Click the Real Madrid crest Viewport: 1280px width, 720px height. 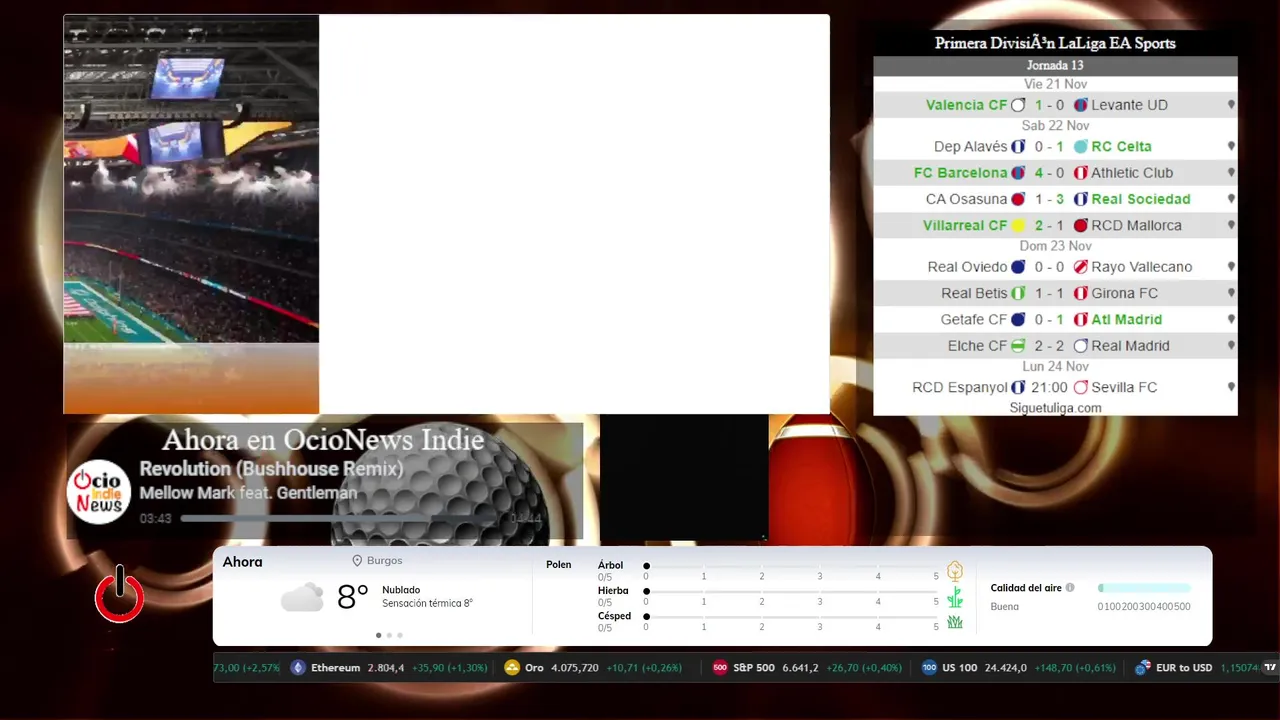click(1081, 346)
